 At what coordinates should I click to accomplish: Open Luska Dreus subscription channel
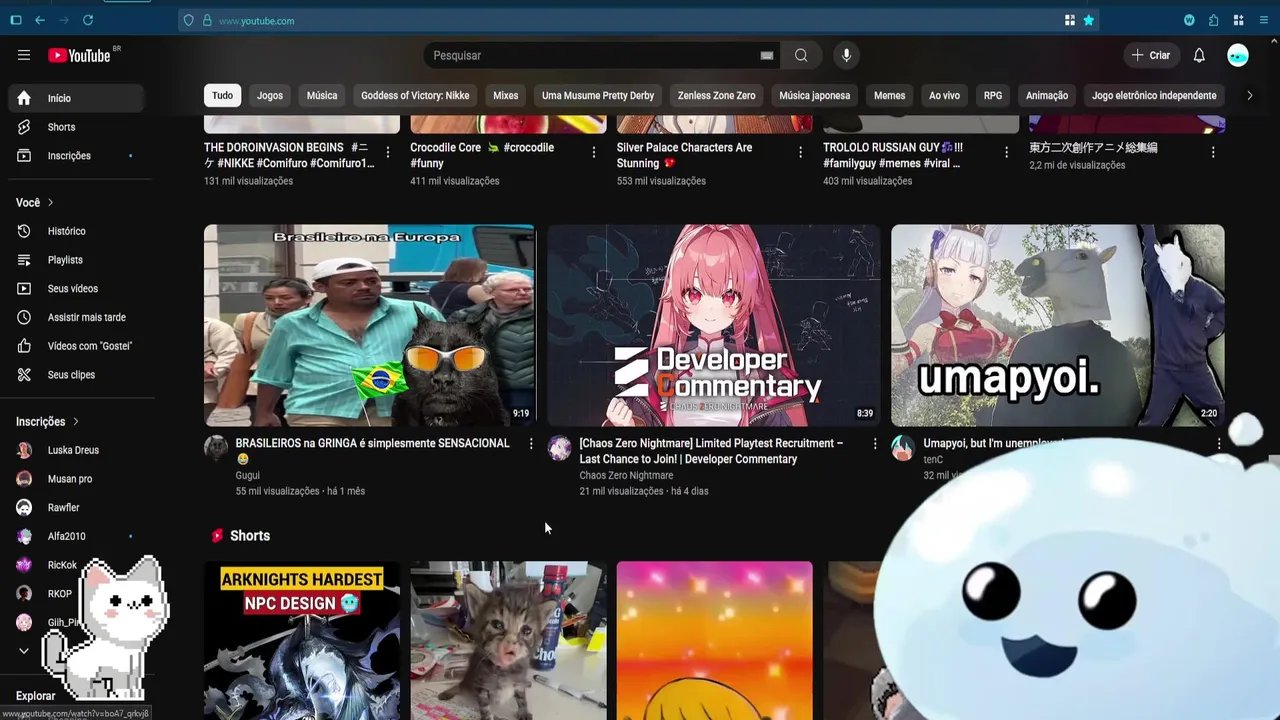pos(76,450)
